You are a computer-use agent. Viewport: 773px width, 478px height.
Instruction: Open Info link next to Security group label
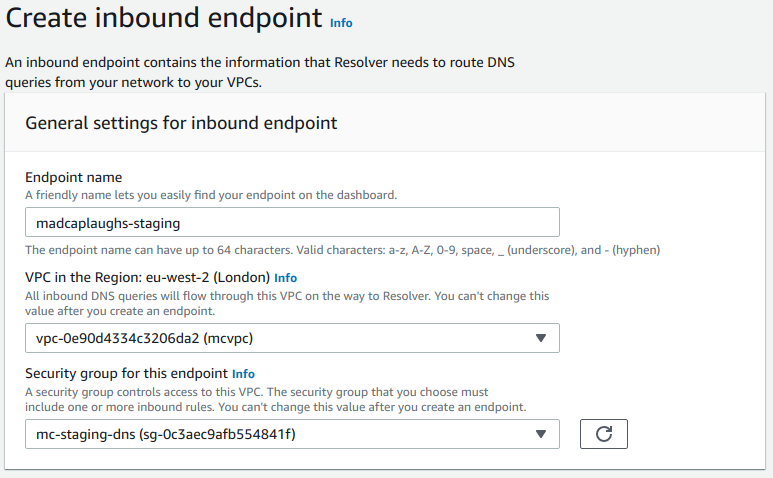pyautogui.click(x=243, y=374)
